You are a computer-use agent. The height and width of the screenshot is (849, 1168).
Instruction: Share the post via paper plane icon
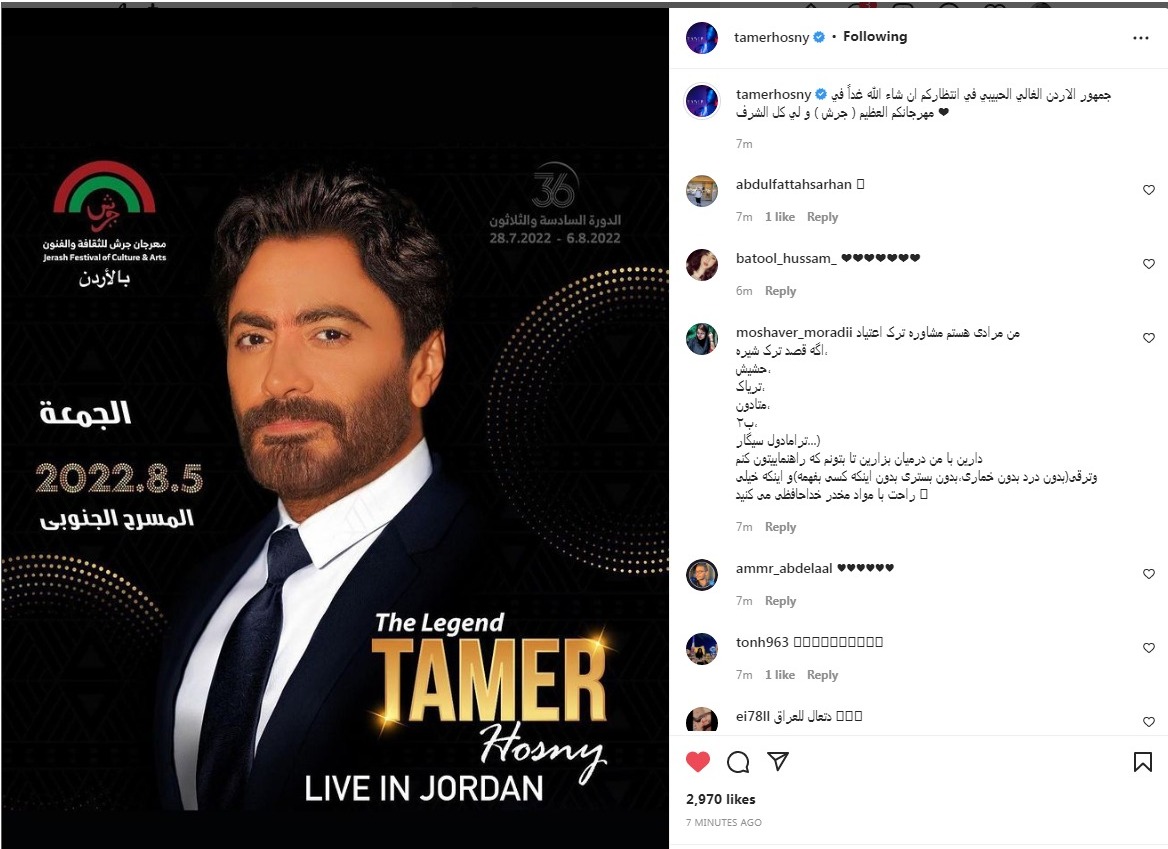pos(778,761)
